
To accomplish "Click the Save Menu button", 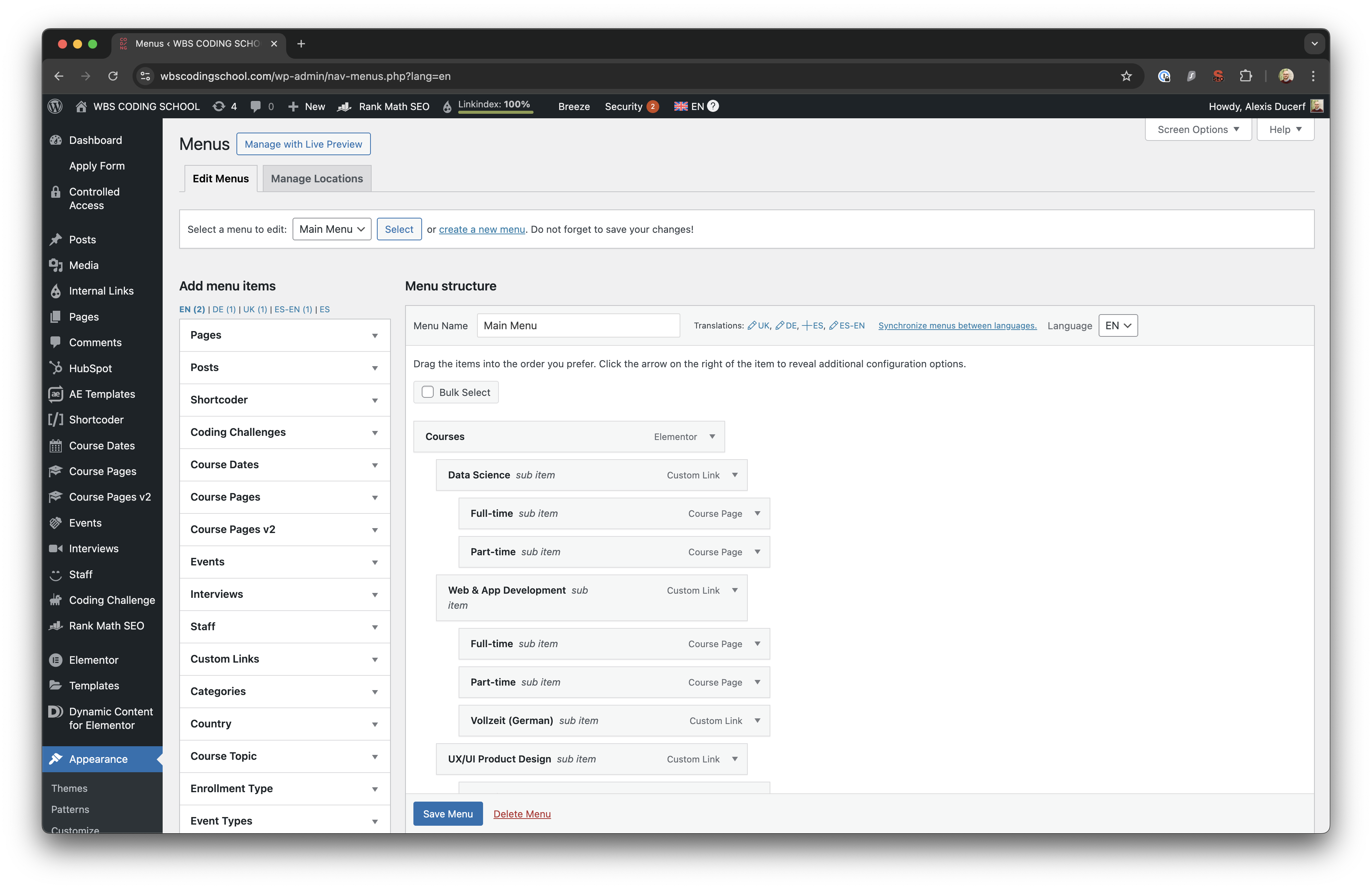I will 448,814.
